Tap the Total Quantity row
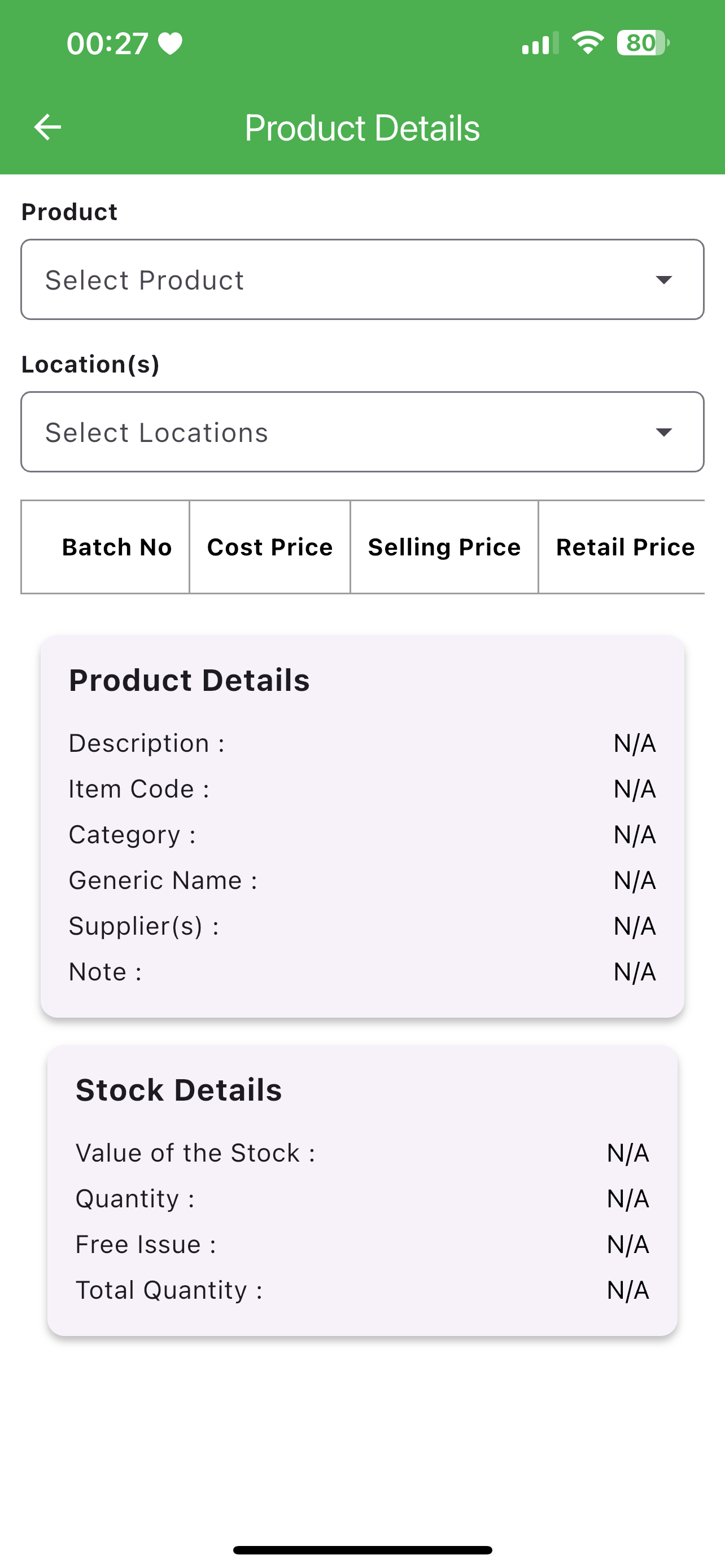Screen dimensions: 725x1568 (362, 1290)
